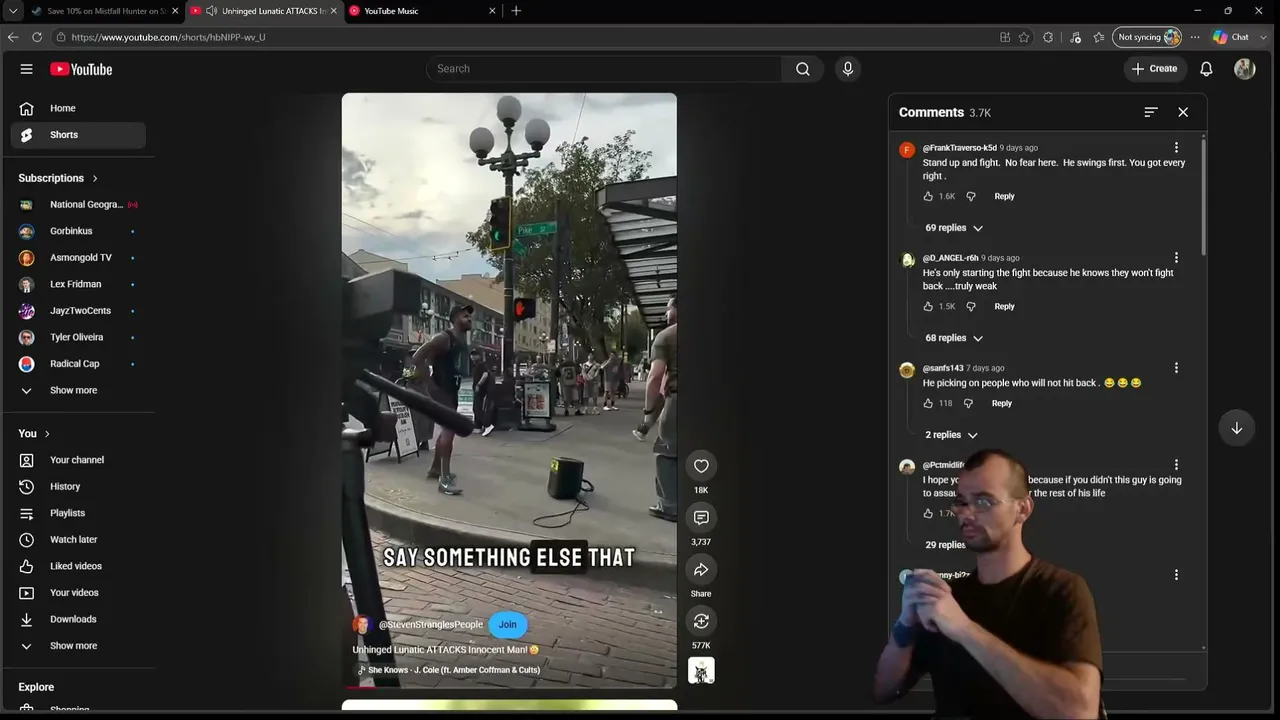The height and width of the screenshot is (720, 1280).
Task: Go to the YouTube logo home link
Action: [x=81, y=69]
